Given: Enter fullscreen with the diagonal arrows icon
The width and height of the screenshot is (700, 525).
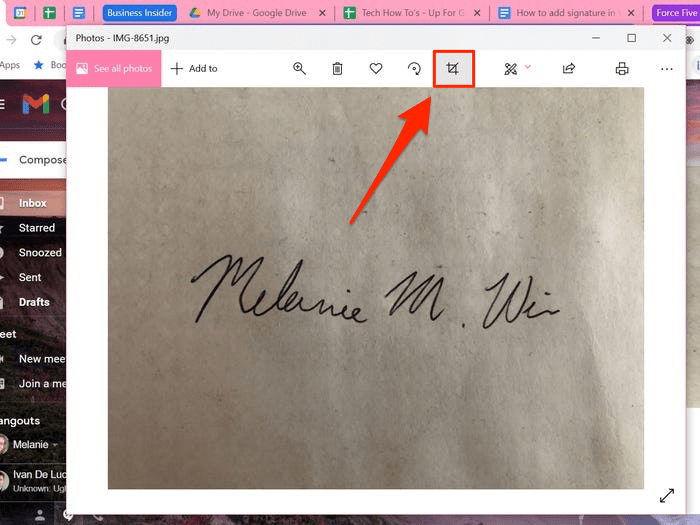Looking at the screenshot, I should (667, 496).
